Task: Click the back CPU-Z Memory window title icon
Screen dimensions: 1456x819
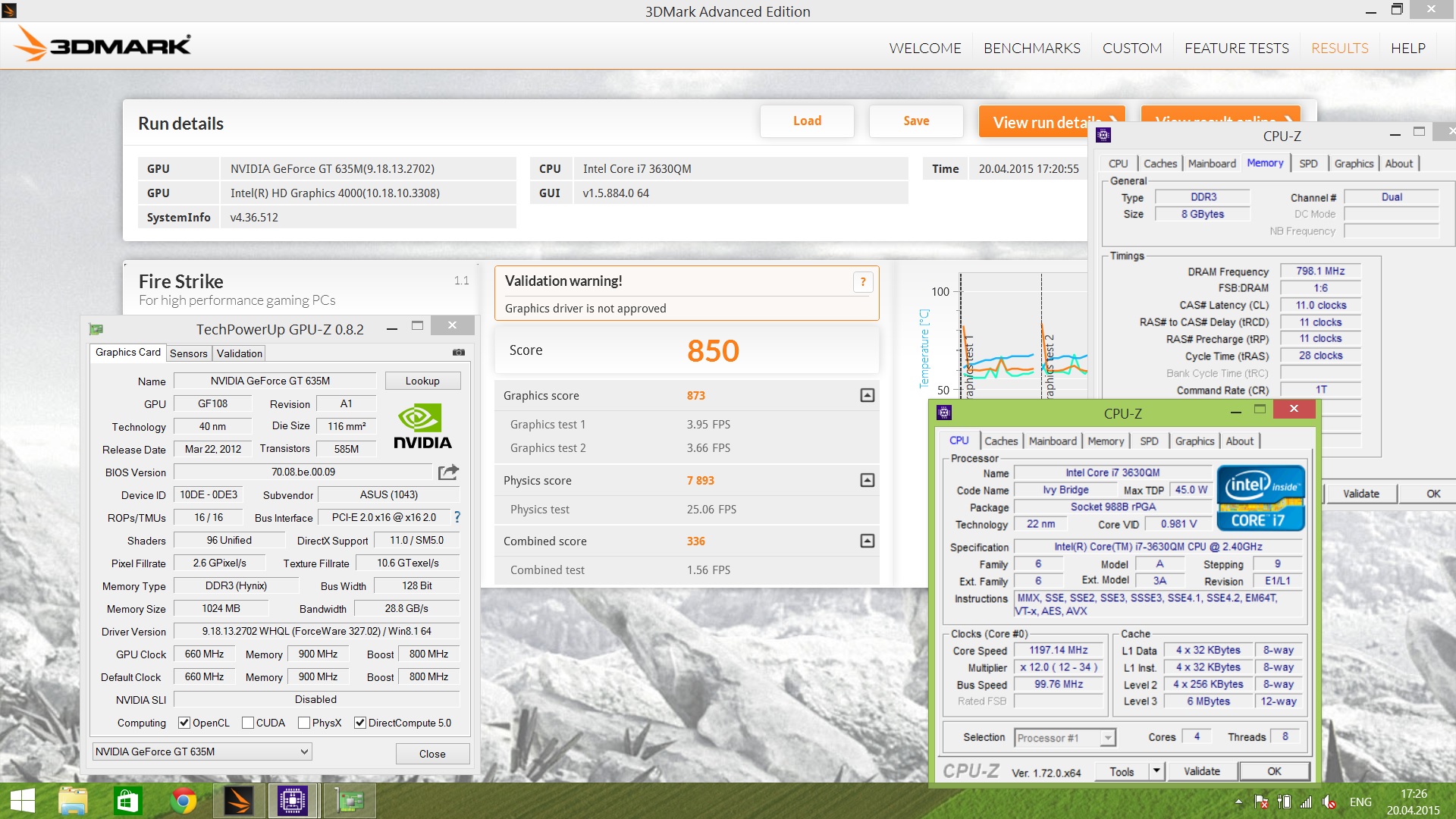Action: tap(1103, 135)
